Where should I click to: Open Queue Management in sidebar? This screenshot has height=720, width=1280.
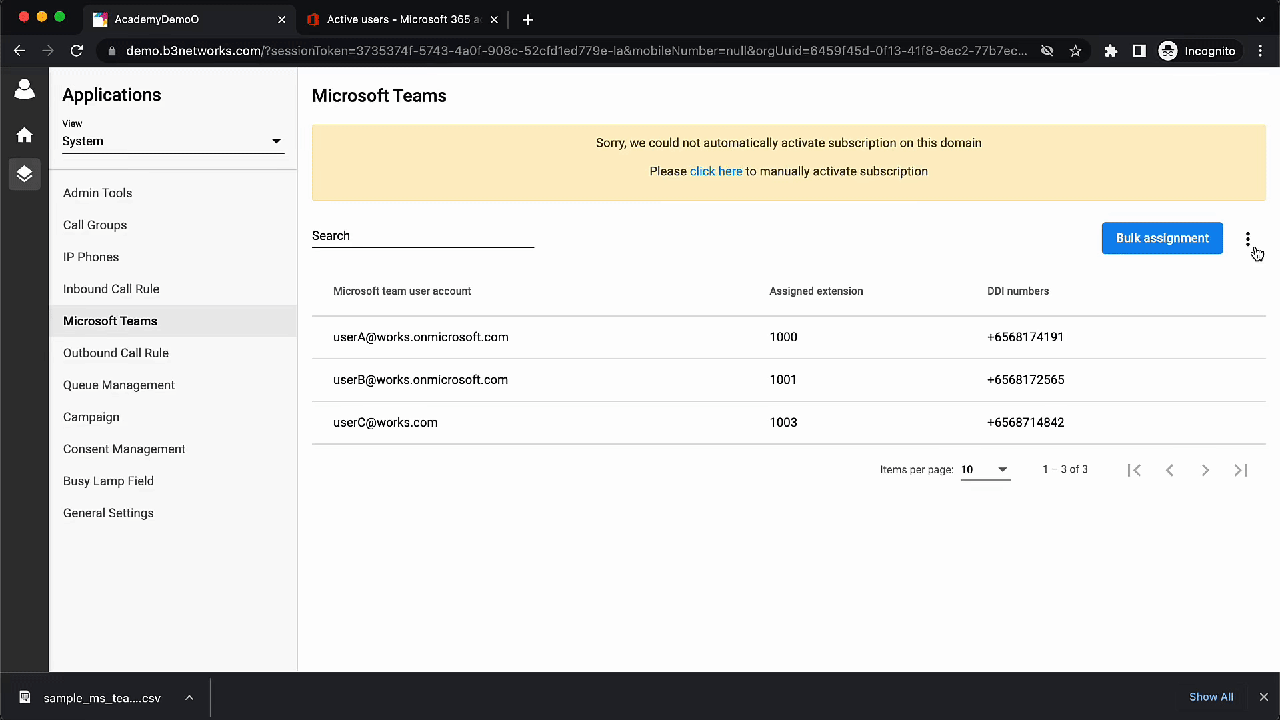pyautogui.click(x=172, y=385)
